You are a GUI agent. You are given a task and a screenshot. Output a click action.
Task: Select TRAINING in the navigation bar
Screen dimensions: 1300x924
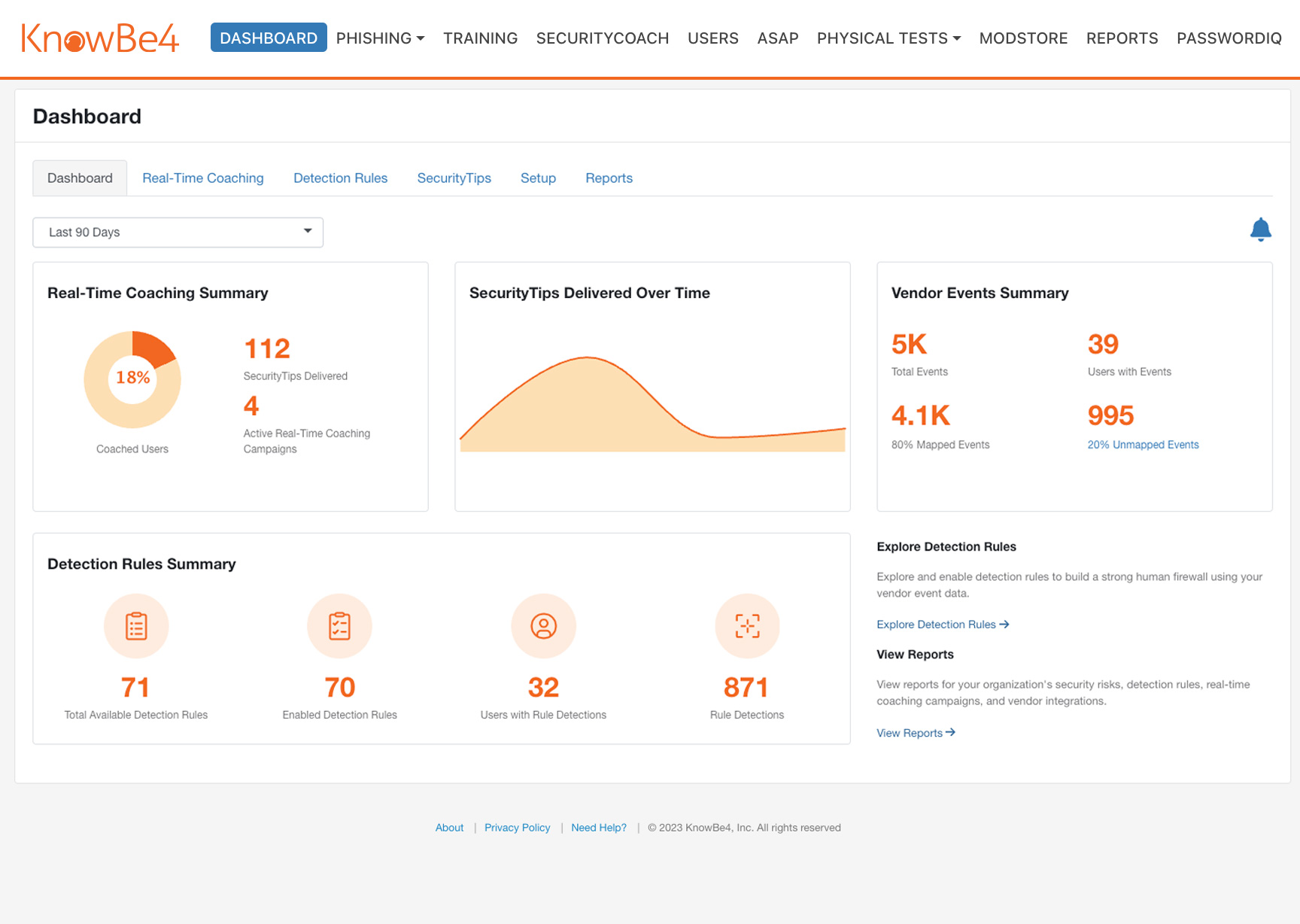[x=480, y=38]
